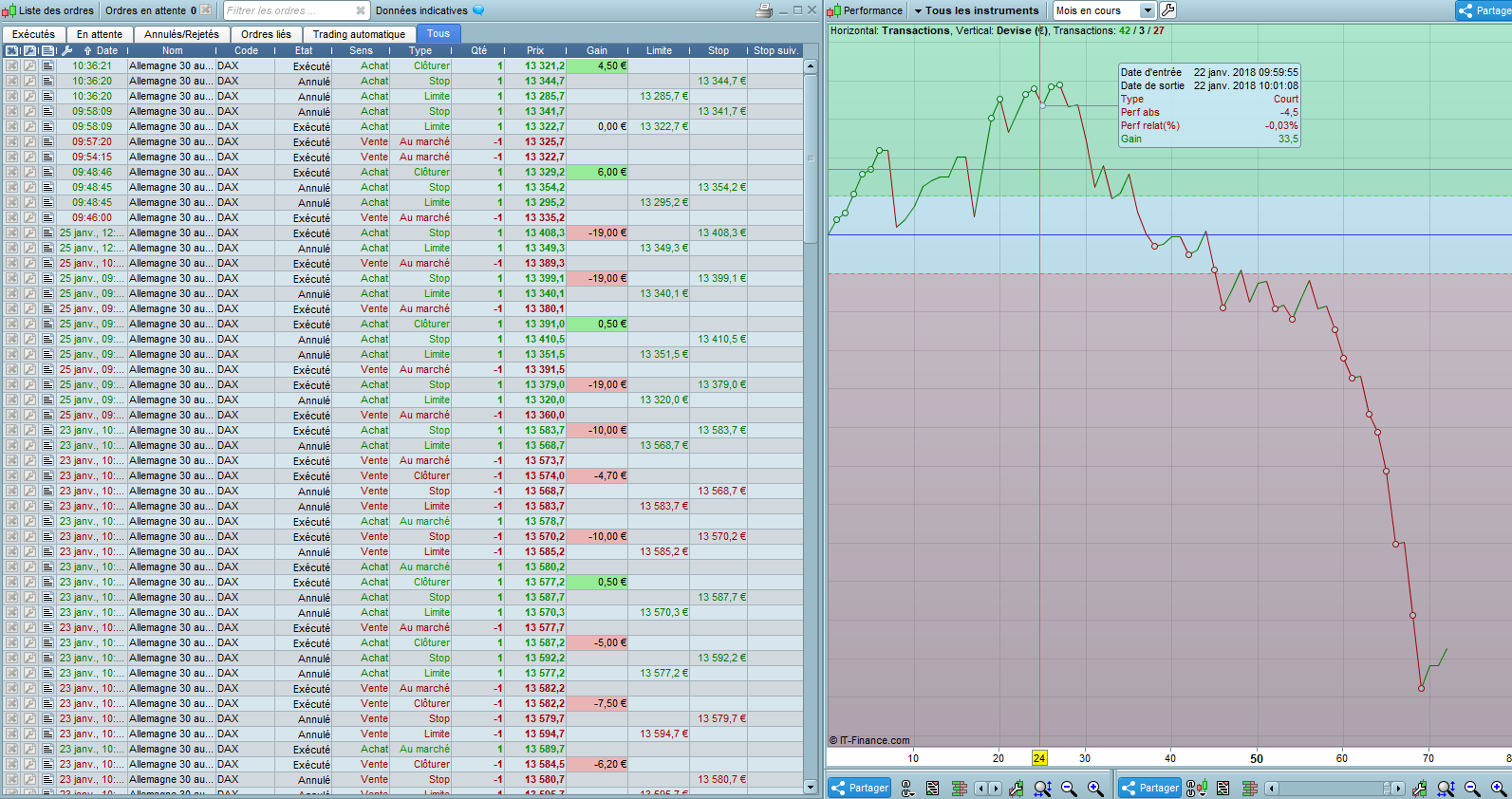The width and height of the screenshot is (1512, 799).
Task: Click the wrench icon in the orders table header
Action: (x=67, y=50)
